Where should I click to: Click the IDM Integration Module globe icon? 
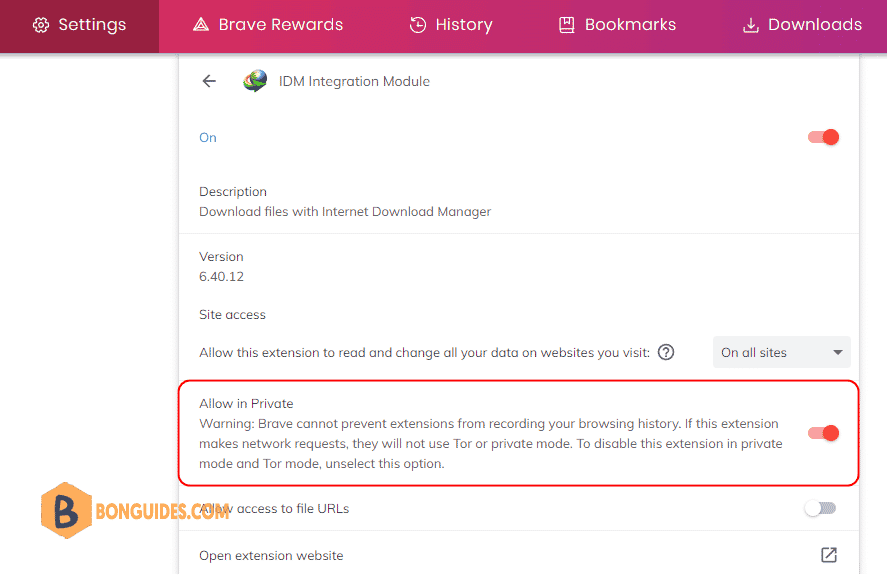coord(255,81)
